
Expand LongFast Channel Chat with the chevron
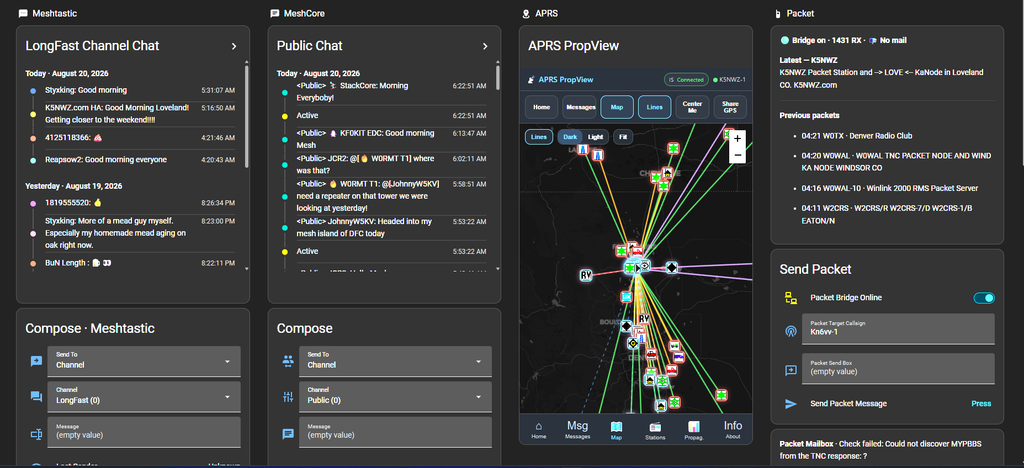pos(234,46)
